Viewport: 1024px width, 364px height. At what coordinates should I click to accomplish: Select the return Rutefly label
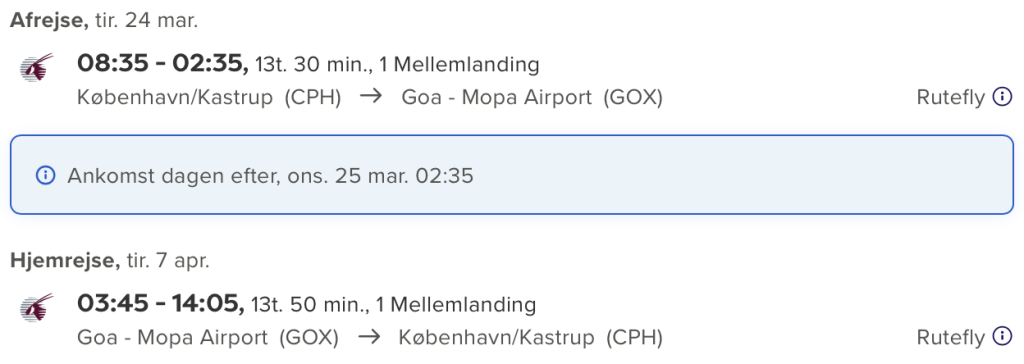click(x=951, y=337)
